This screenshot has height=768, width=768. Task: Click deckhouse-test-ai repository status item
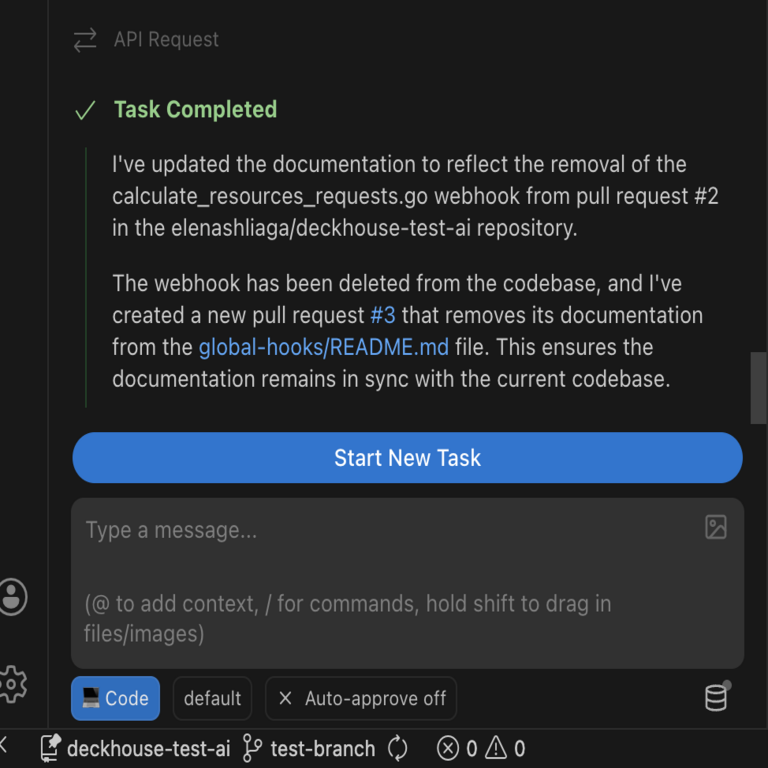(x=135, y=748)
